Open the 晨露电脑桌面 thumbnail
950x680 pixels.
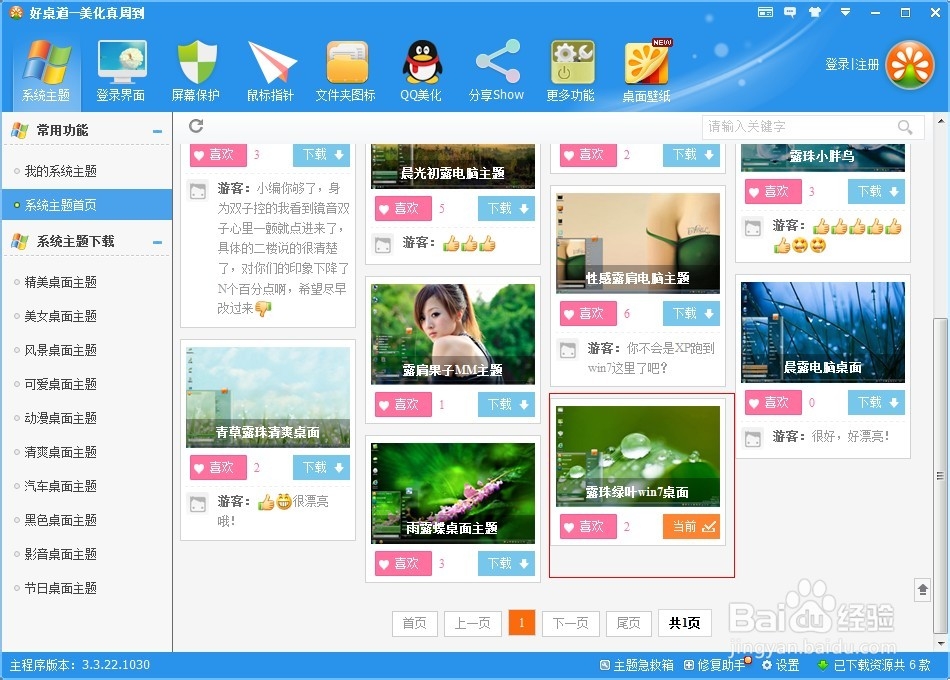coord(823,333)
